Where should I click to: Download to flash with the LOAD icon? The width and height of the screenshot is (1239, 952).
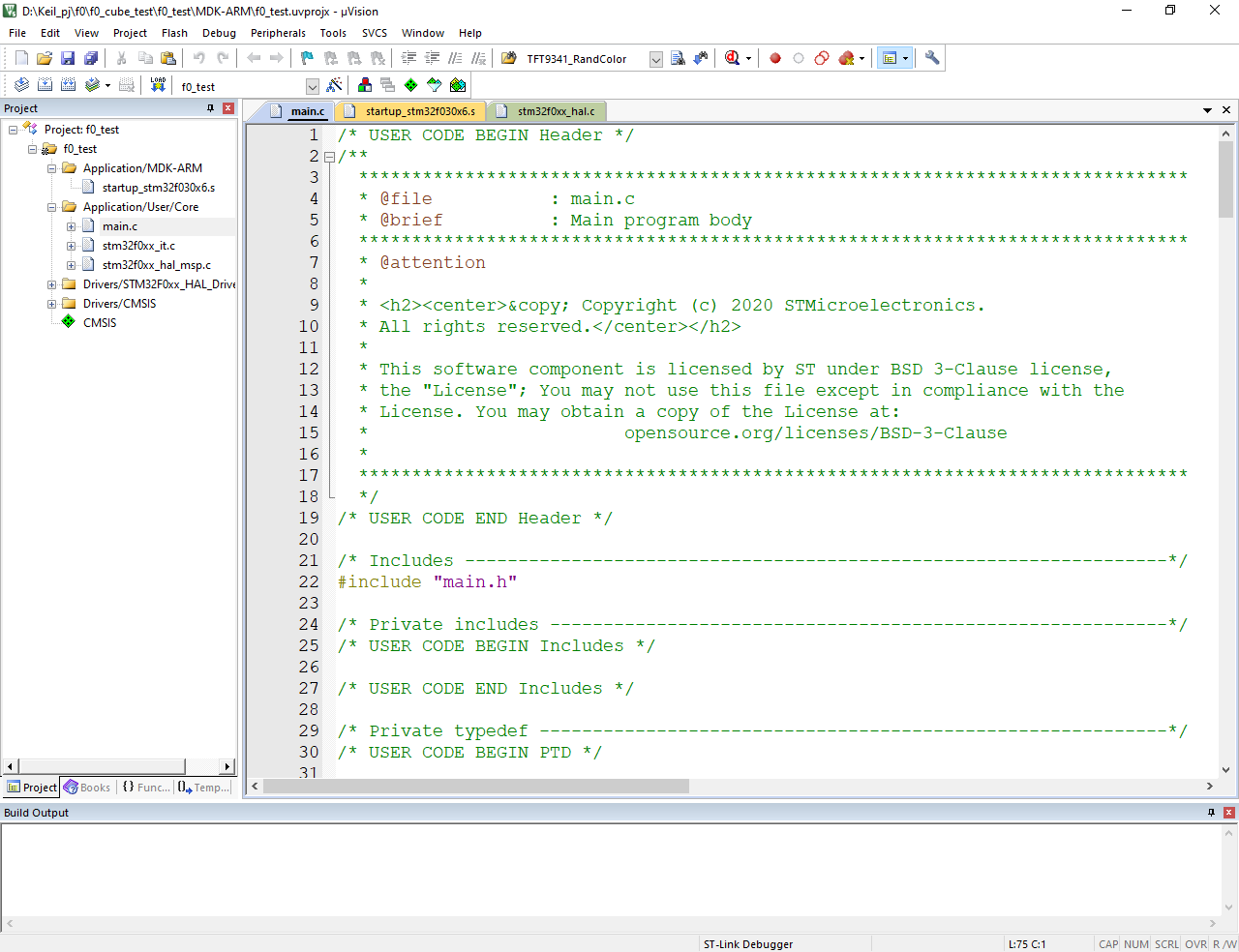[158, 85]
